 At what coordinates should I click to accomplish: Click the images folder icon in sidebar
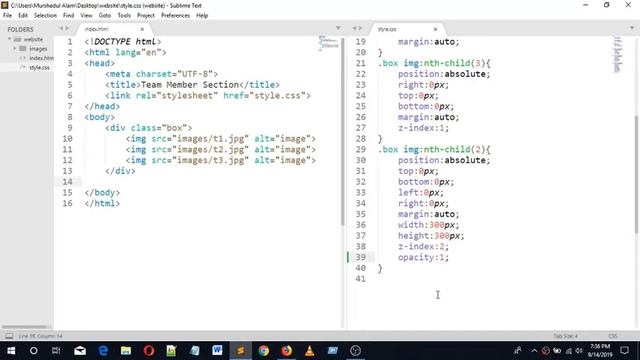click(x=23, y=49)
